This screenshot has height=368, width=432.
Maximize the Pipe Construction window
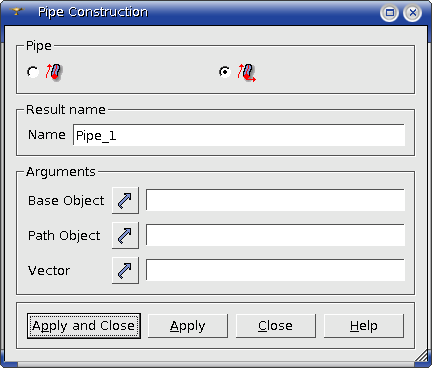pyautogui.click(x=389, y=13)
